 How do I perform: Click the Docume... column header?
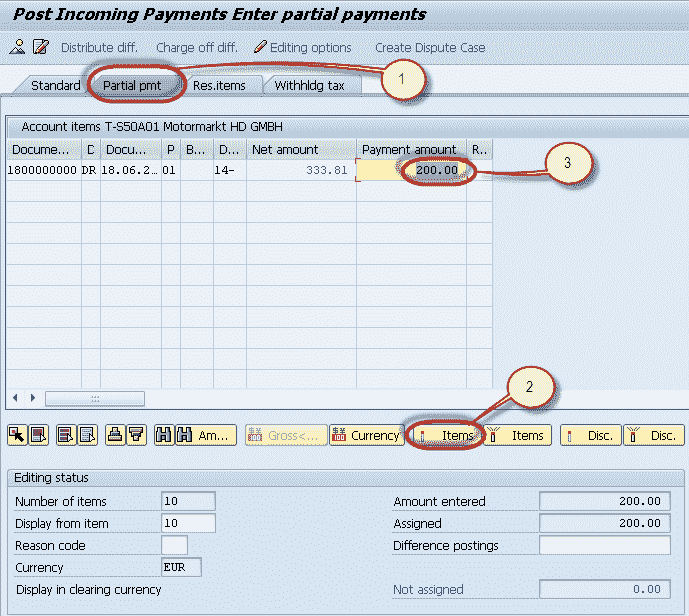(x=44, y=150)
